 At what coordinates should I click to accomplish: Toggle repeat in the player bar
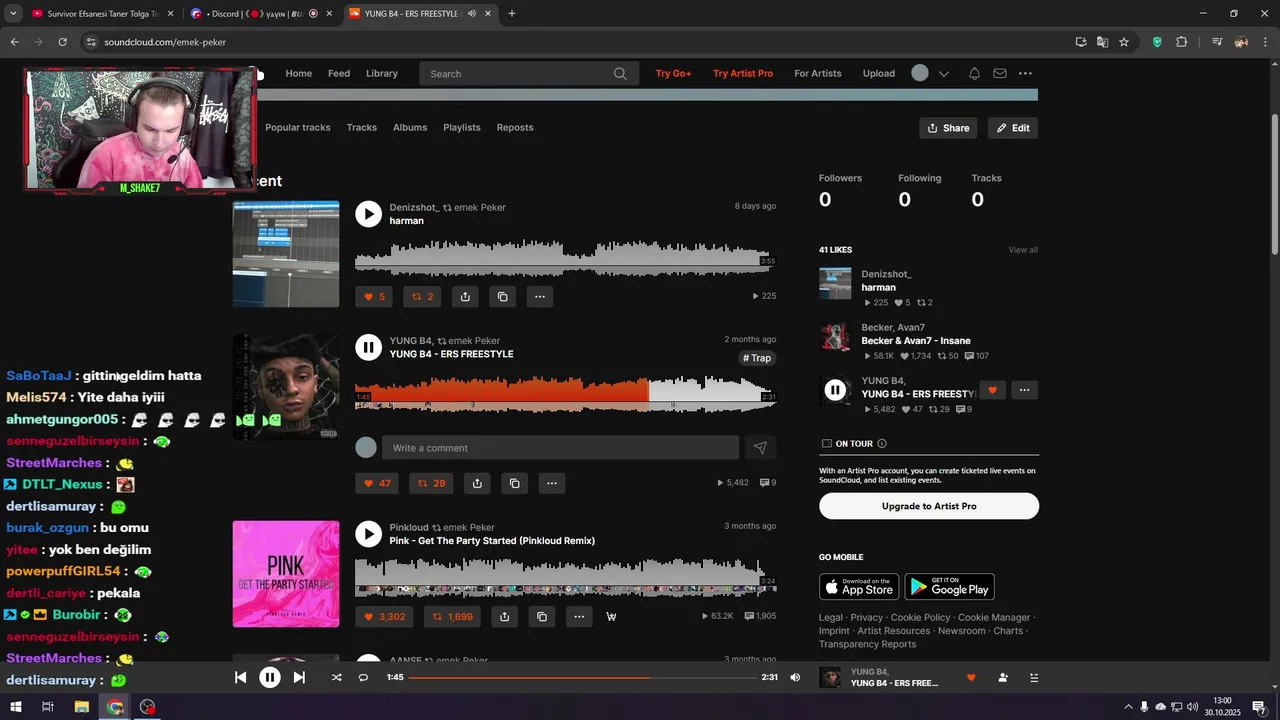coord(363,677)
